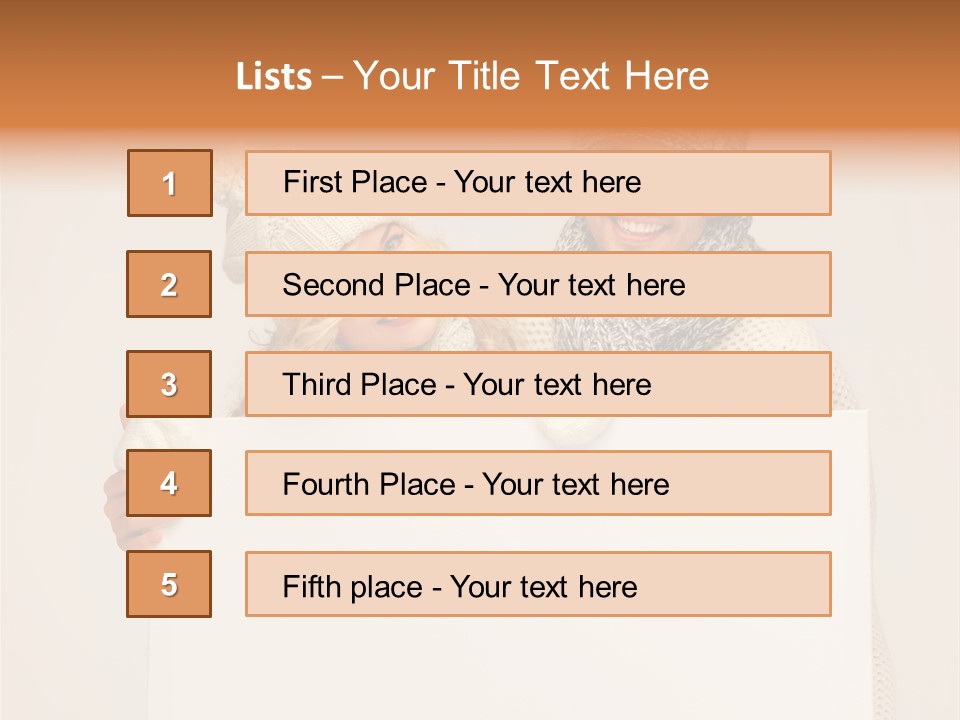Image resolution: width=960 pixels, height=720 pixels.
Task: Select the "First Place" text box
Action: (x=538, y=183)
